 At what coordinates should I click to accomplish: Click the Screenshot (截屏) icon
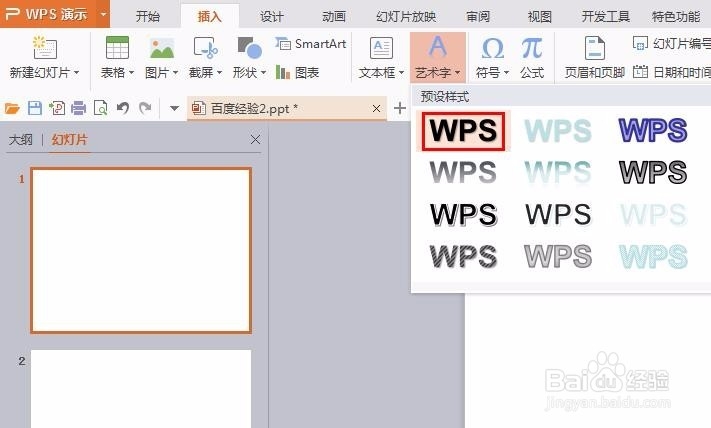click(x=205, y=48)
